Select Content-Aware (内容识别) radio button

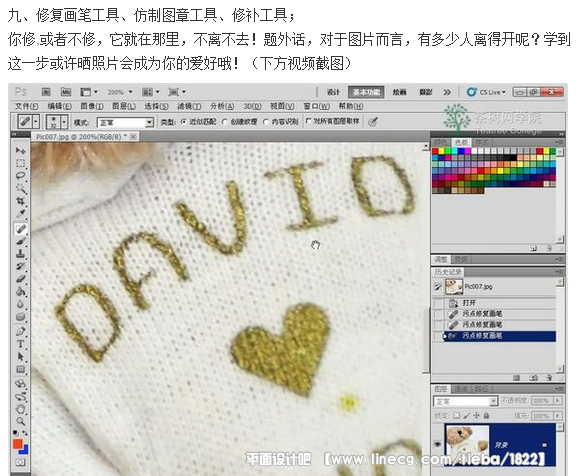click(x=266, y=121)
